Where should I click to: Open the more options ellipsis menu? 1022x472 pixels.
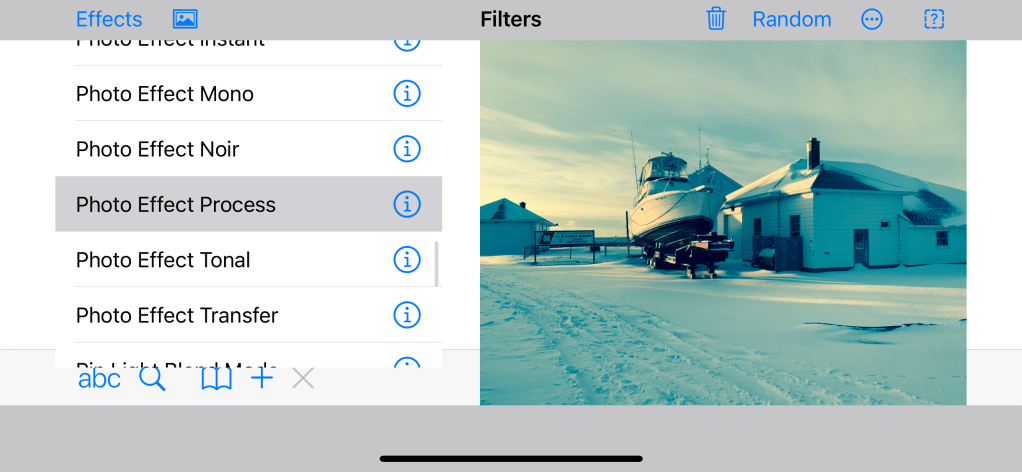[x=872, y=19]
